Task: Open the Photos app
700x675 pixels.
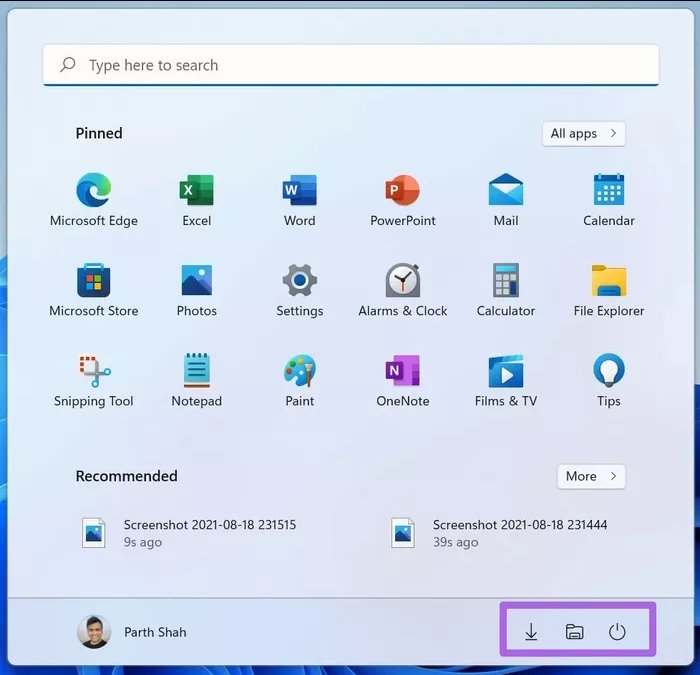Action: [196, 291]
